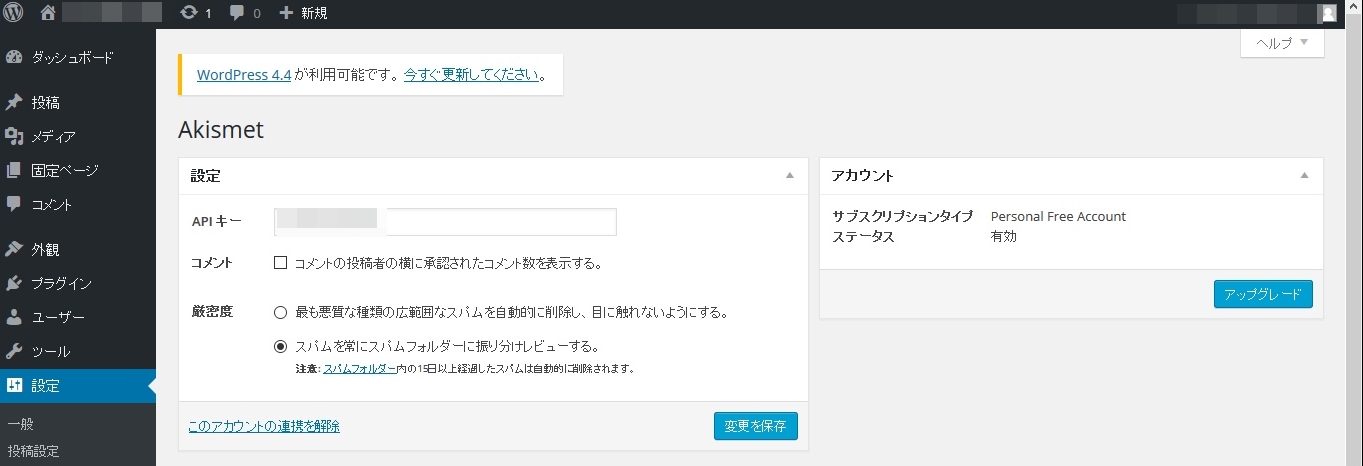The image size is (1363, 466).
Task: Click the コメント speech bubble sidebar icon
Action: [x=14, y=204]
